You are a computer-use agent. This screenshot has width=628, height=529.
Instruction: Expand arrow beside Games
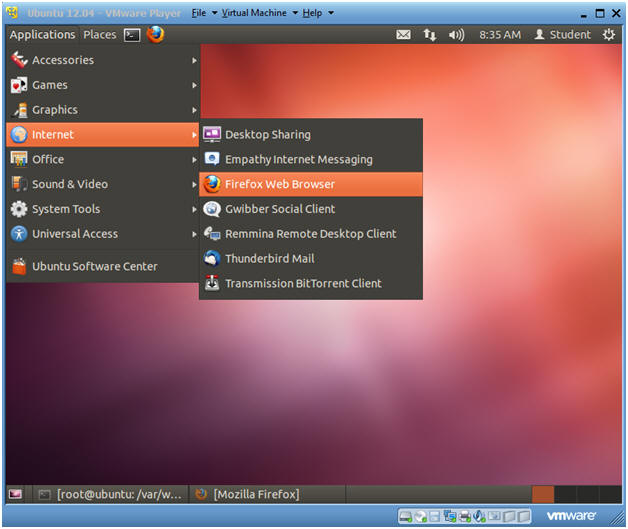pos(194,85)
